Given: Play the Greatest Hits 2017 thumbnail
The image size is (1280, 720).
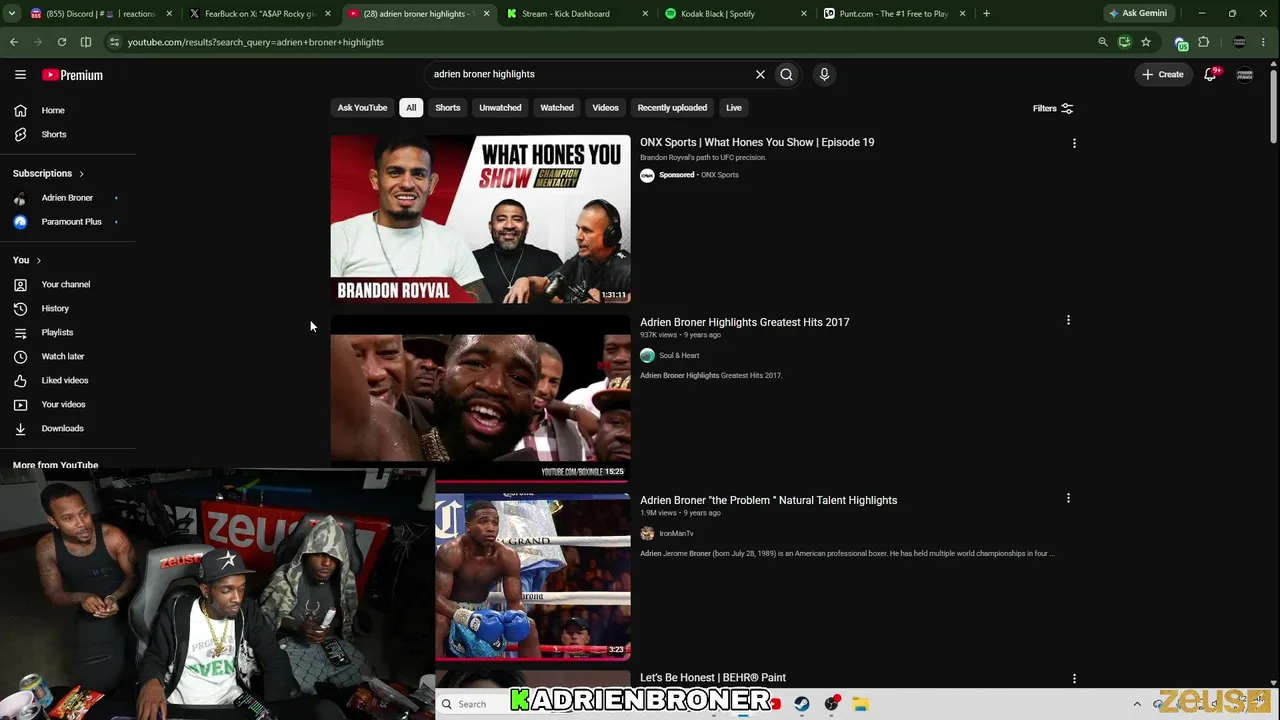Looking at the screenshot, I should 480,397.
